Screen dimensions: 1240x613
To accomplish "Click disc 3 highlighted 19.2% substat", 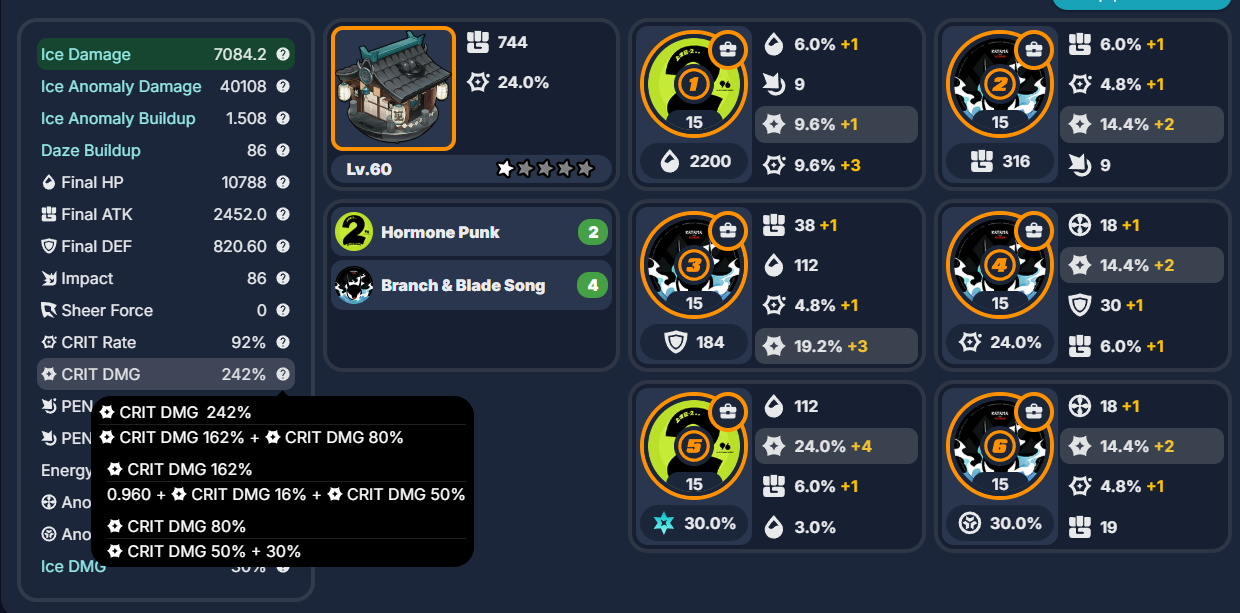I will coord(836,346).
